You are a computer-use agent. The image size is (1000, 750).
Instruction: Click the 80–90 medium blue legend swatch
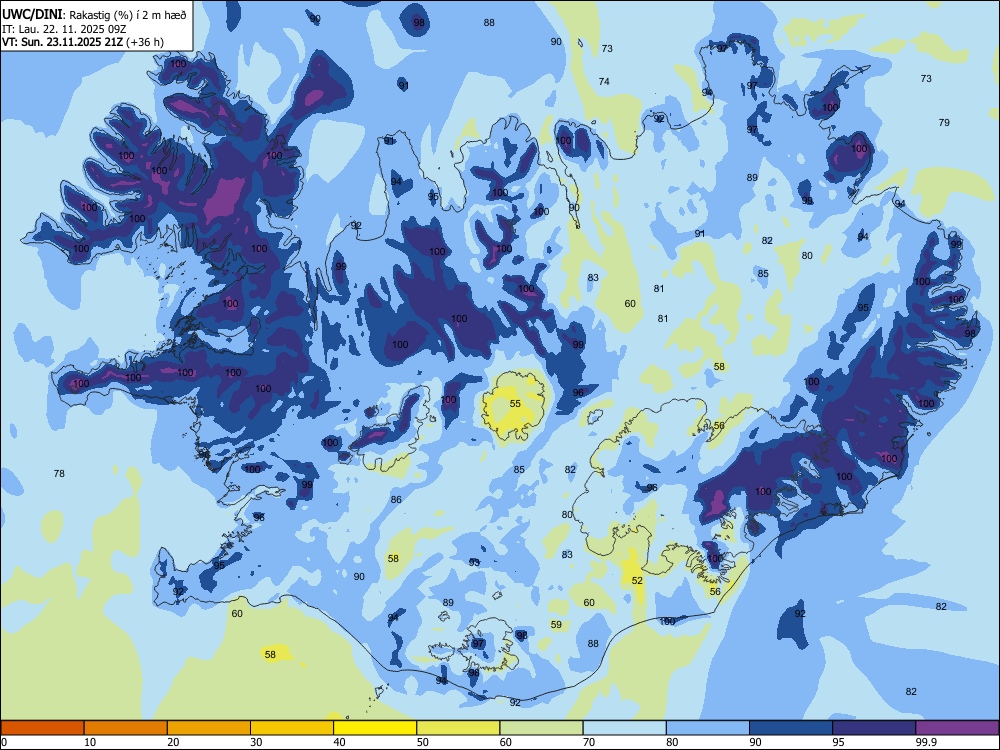pyautogui.click(x=708, y=728)
